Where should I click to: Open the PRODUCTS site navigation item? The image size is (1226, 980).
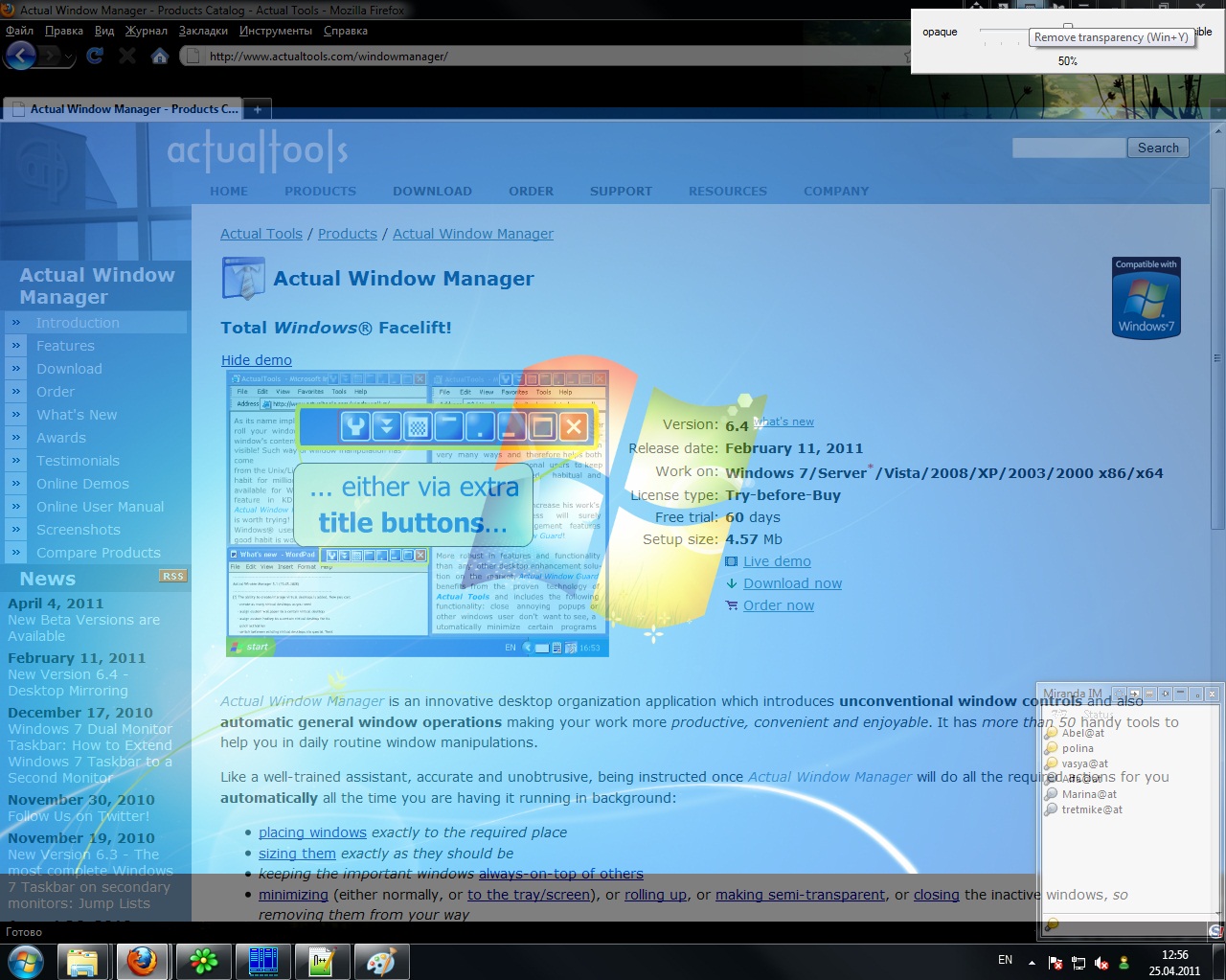320,191
